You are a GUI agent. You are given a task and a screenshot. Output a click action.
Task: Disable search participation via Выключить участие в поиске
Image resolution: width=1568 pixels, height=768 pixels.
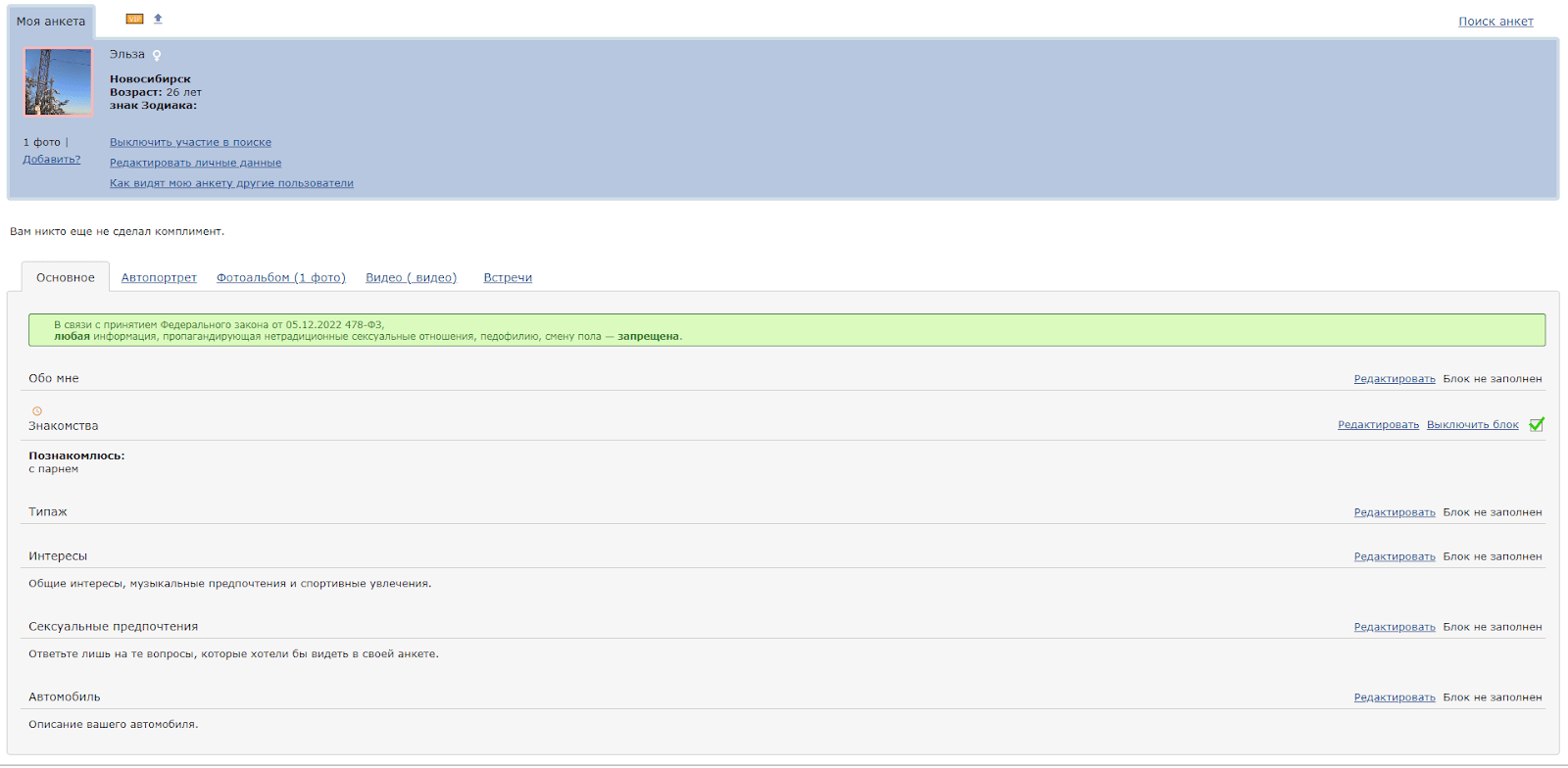click(190, 143)
